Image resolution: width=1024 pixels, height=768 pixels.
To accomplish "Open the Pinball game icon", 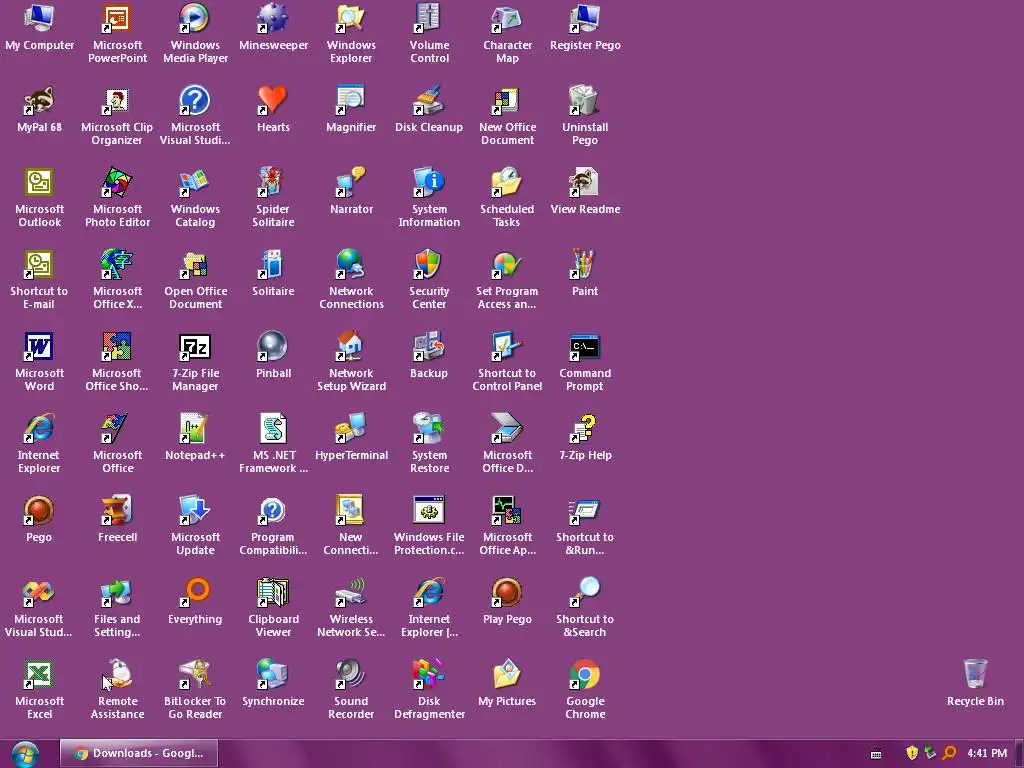I will 273,347.
